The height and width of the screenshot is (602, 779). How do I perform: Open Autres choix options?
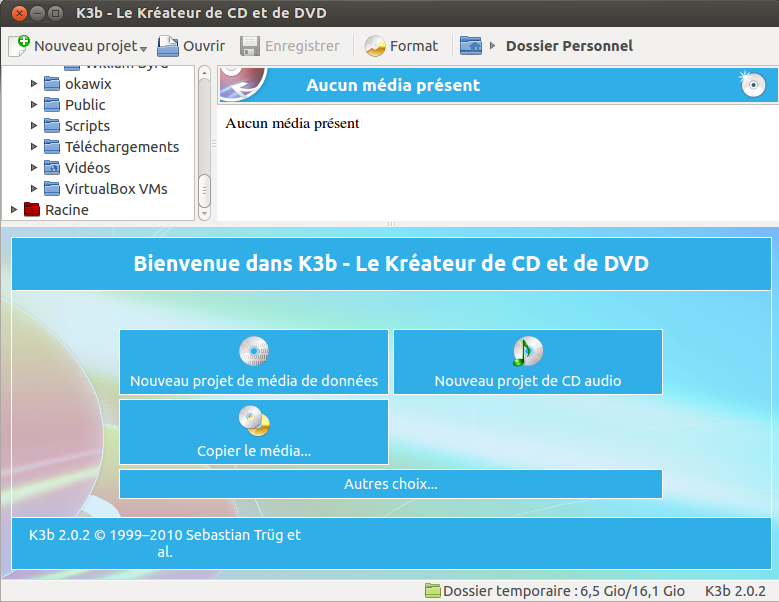(391, 484)
